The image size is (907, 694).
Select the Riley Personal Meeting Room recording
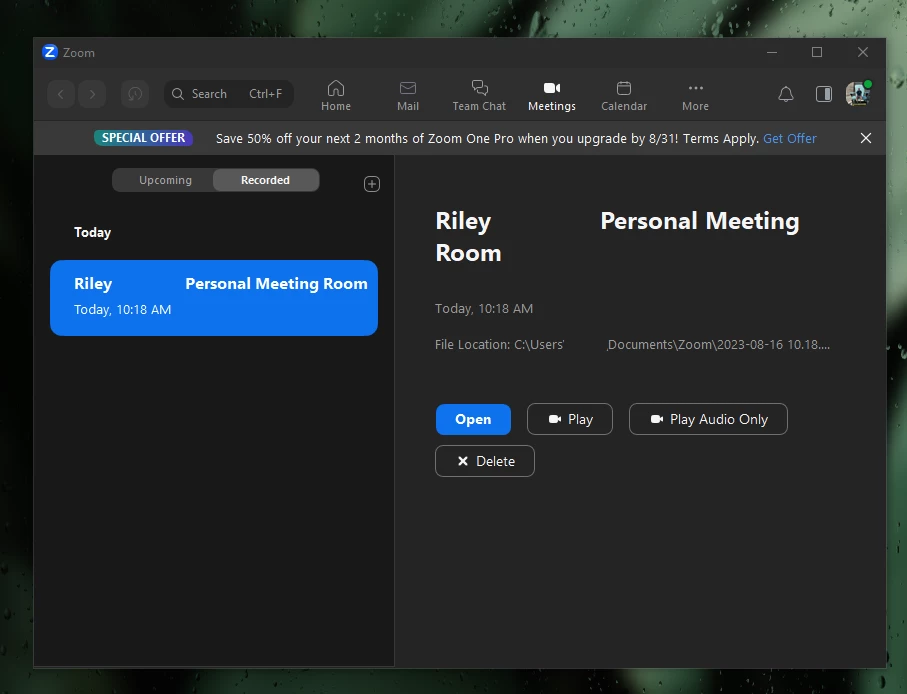214,298
